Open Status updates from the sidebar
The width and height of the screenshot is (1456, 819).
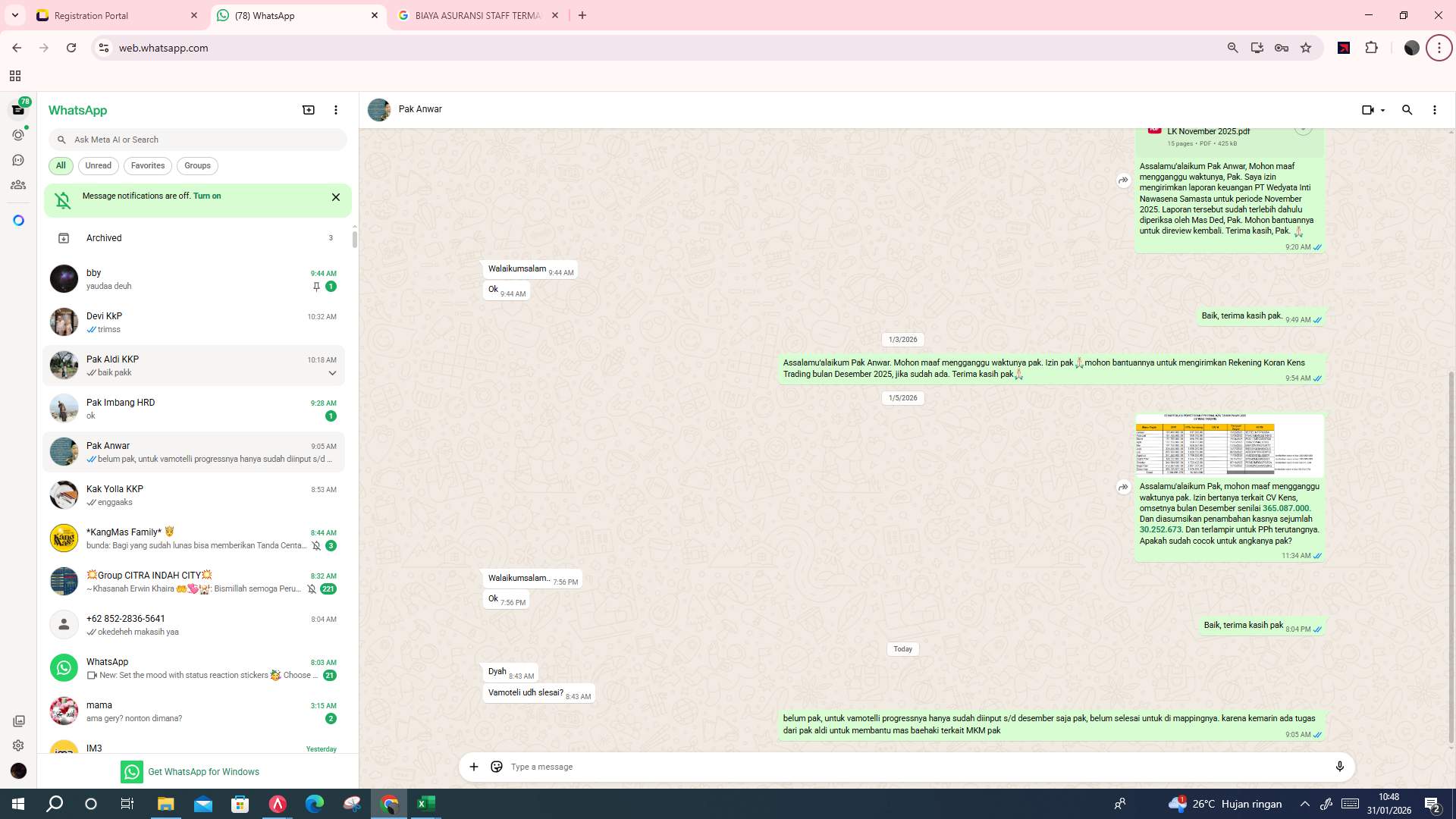click(x=18, y=134)
